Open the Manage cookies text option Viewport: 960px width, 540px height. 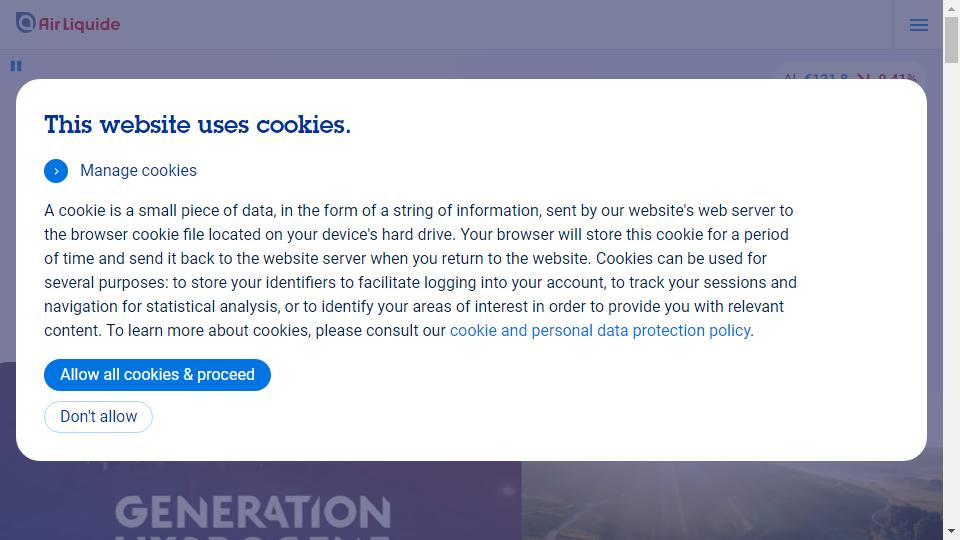point(138,170)
